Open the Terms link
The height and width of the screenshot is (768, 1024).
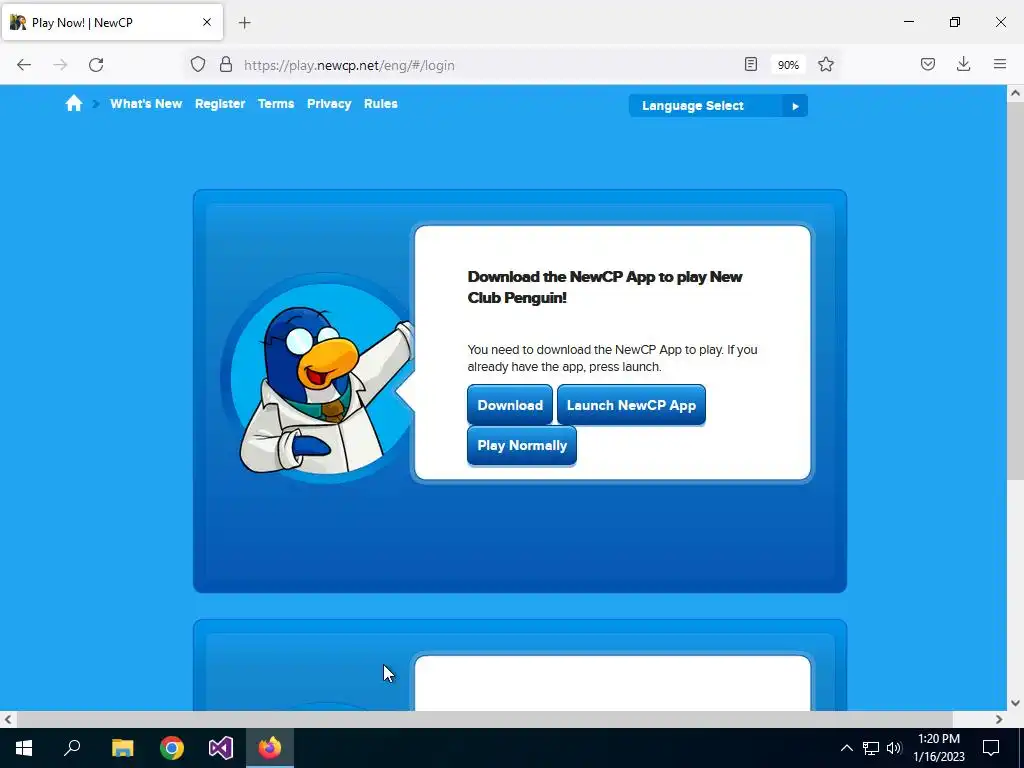pyautogui.click(x=276, y=104)
